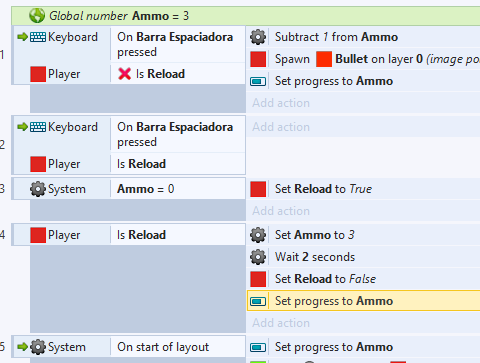Select the gear icon next to Wait 2 seconds

pos(258,257)
